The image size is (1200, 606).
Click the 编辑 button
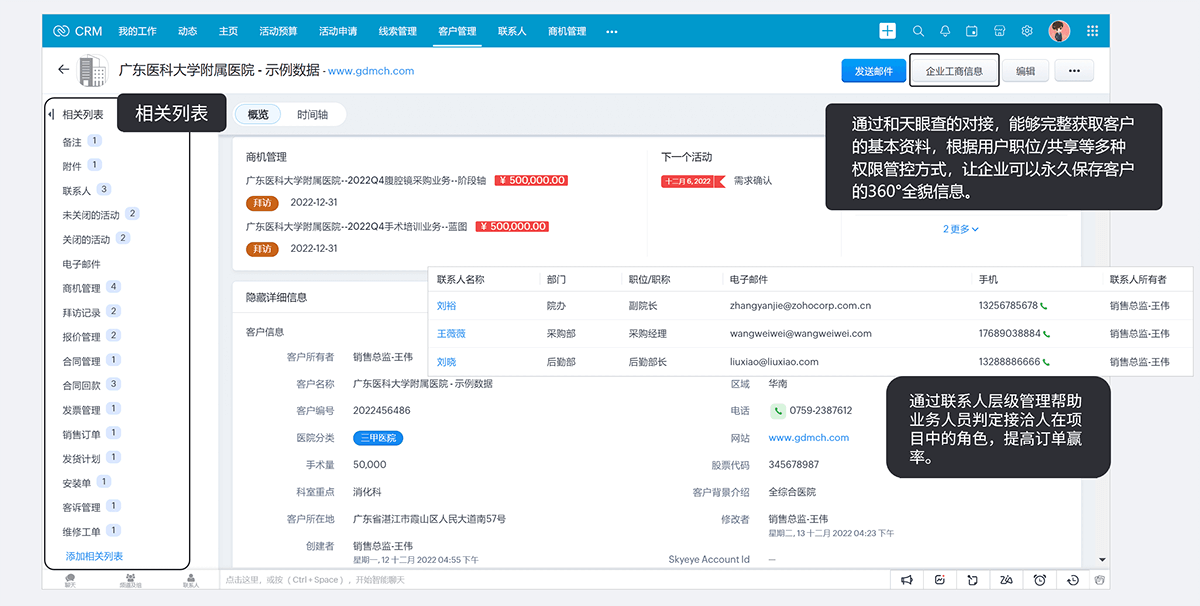tap(1025, 71)
